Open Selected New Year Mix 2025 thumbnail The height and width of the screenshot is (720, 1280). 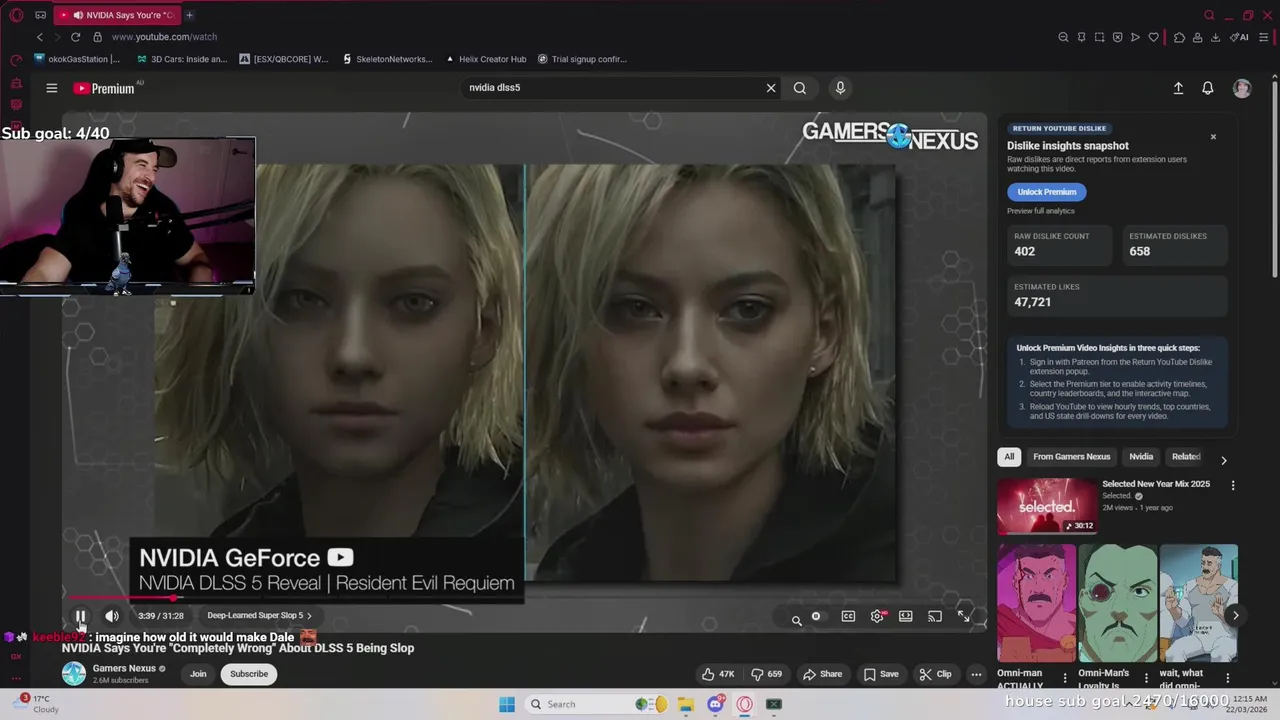click(x=1046, y=506)
